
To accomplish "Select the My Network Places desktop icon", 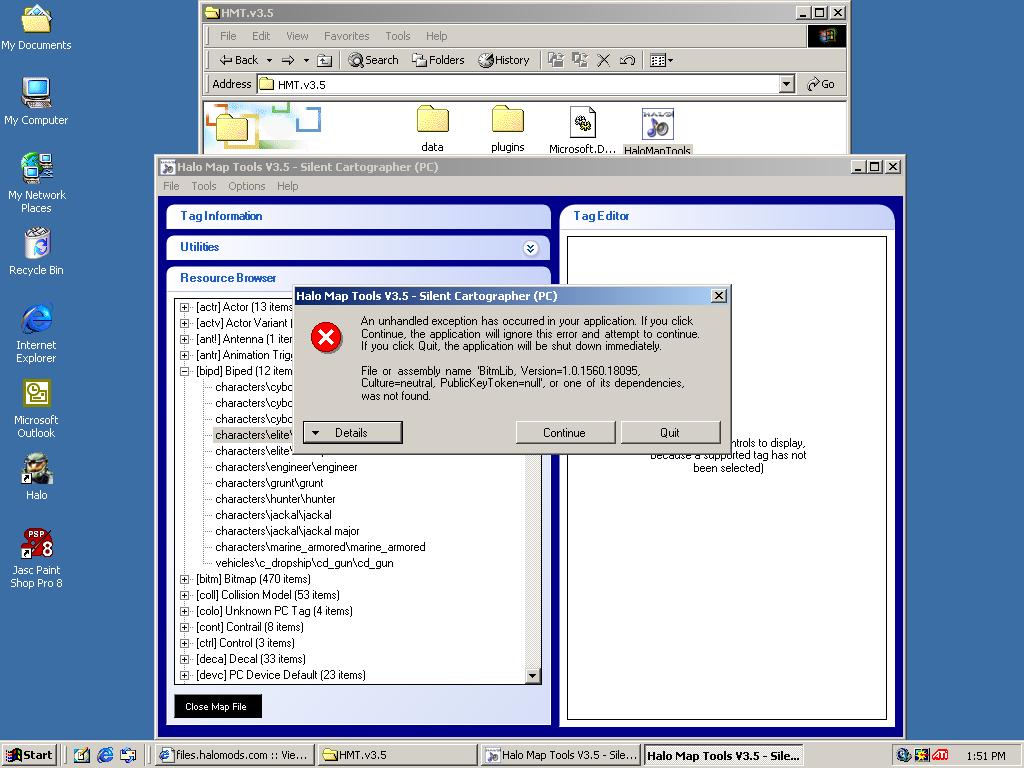I will pyautogui.click(x=36, y=182).
